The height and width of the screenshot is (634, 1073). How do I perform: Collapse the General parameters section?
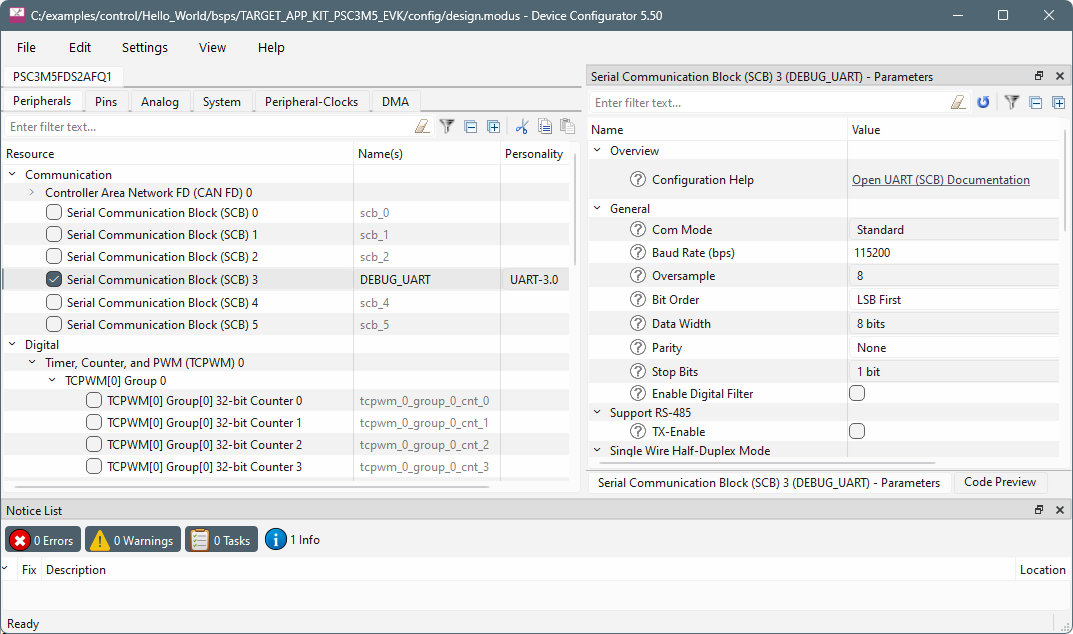(598, 209)
